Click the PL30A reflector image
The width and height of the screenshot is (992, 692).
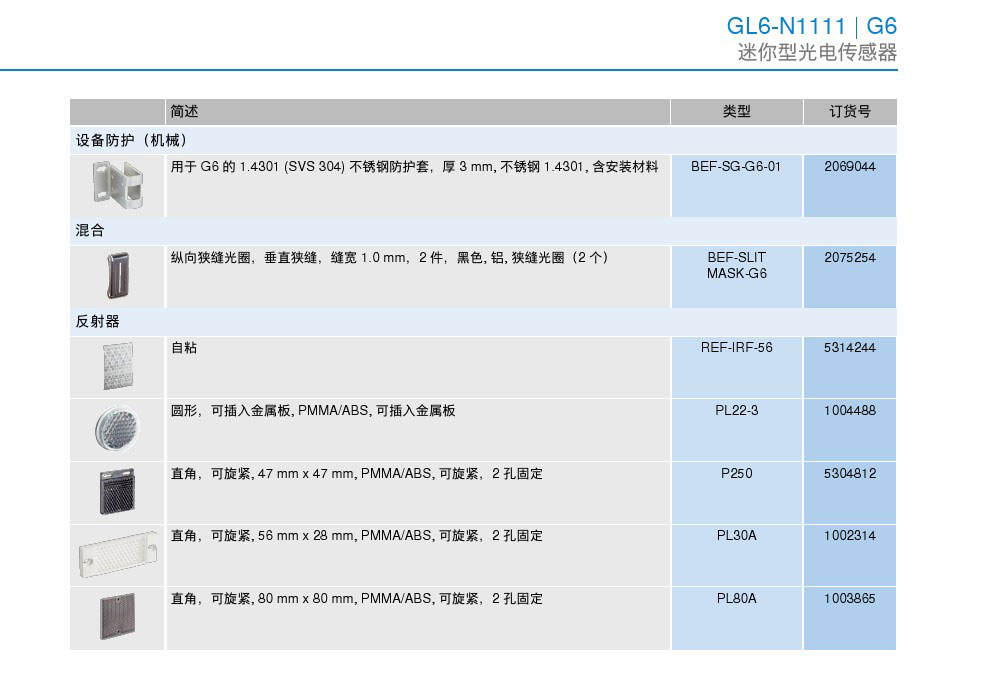[x=118, y=554]
